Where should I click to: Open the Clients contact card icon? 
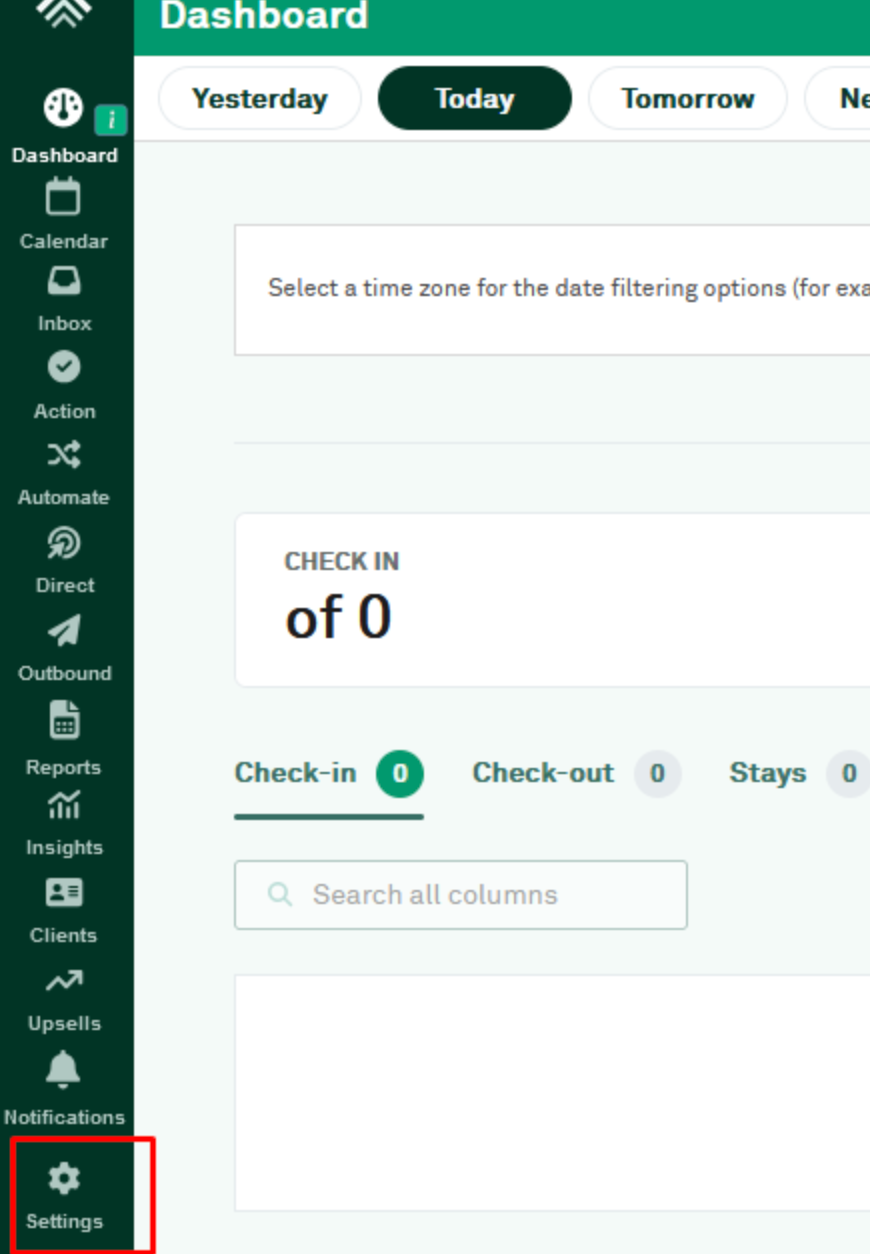click(64, 893)
